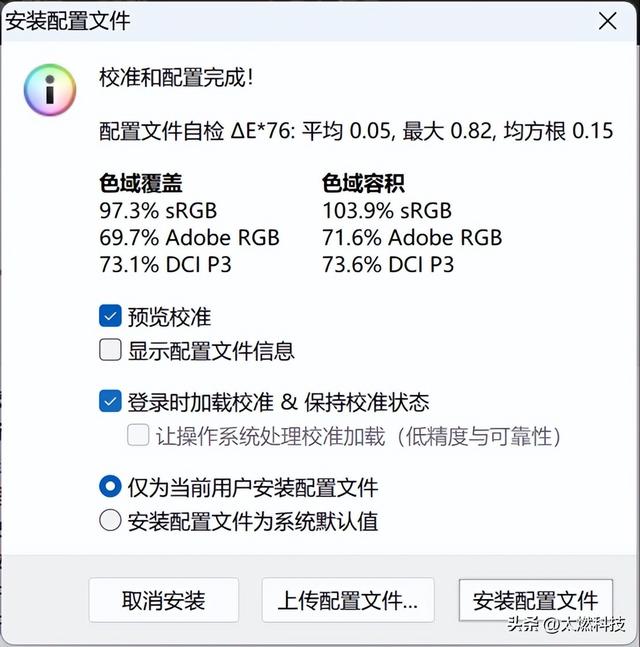The width and height of the screenshot is (640, 647).
Task: Click the colorful info icon in the dialog
Action: coord(49,89)
